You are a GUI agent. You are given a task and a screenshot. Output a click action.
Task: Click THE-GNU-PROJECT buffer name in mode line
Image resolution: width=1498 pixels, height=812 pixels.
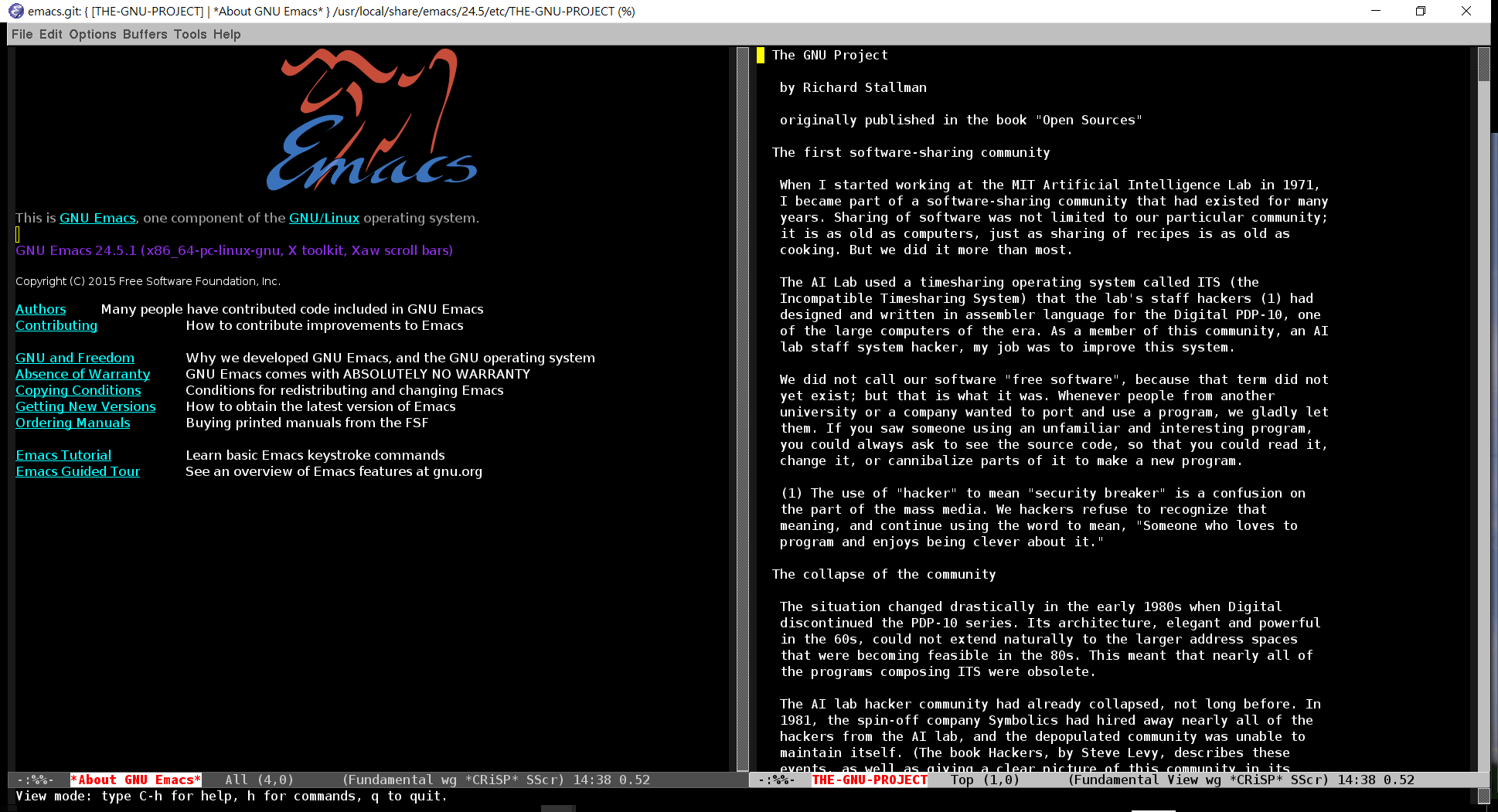pos(869,780)
